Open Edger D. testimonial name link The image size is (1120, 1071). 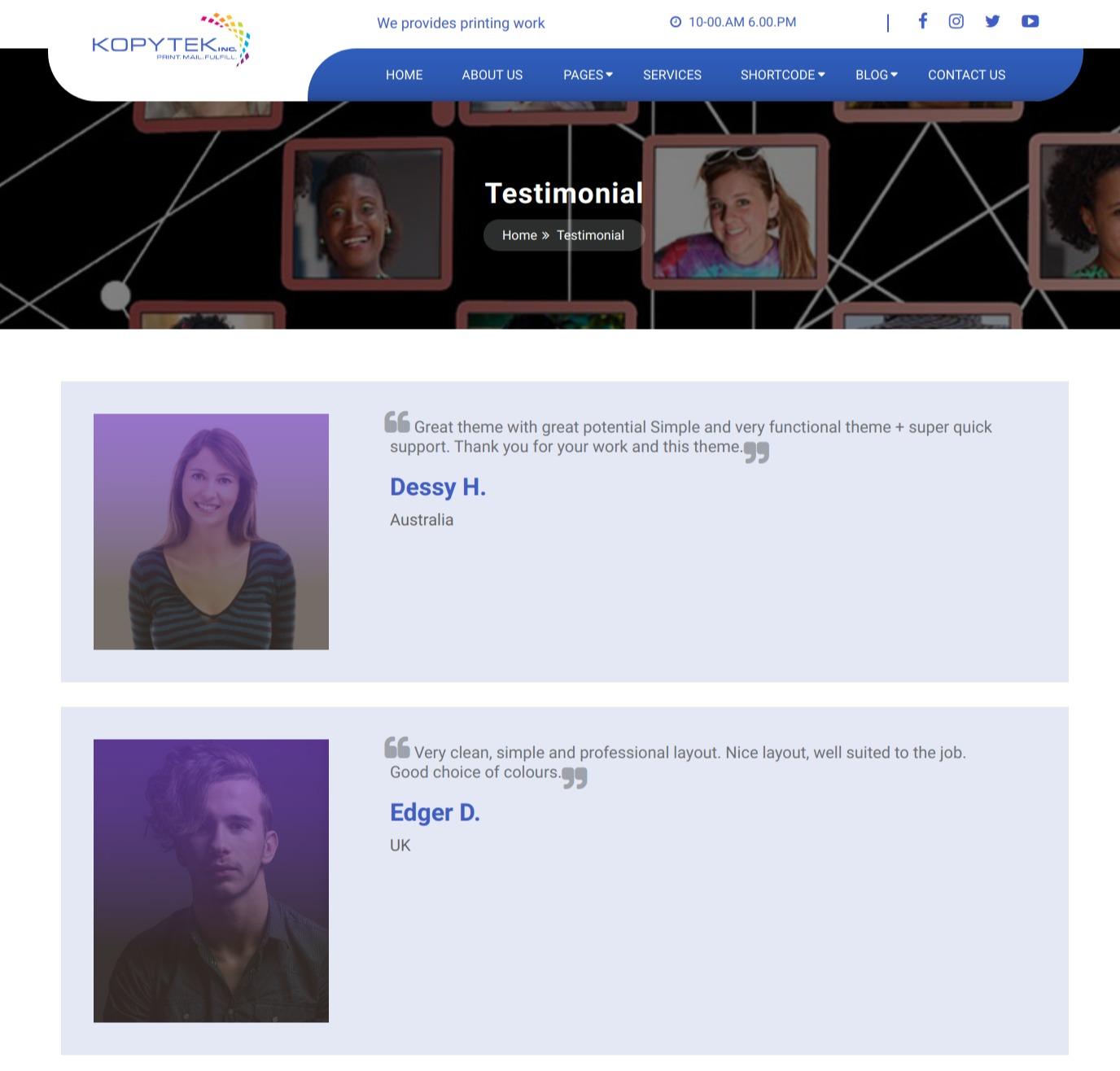(x=435, y=812)
